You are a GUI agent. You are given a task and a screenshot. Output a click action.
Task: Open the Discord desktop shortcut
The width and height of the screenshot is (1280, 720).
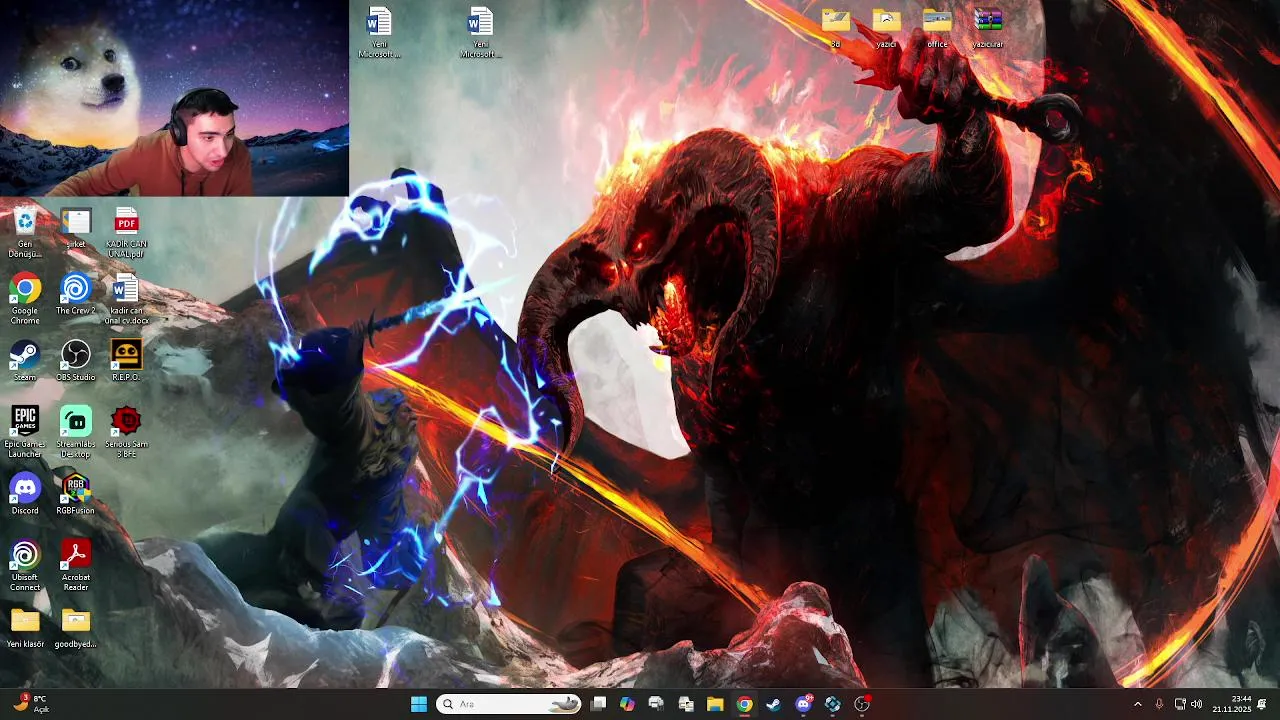pyautogui.click(x=25, y=495)
